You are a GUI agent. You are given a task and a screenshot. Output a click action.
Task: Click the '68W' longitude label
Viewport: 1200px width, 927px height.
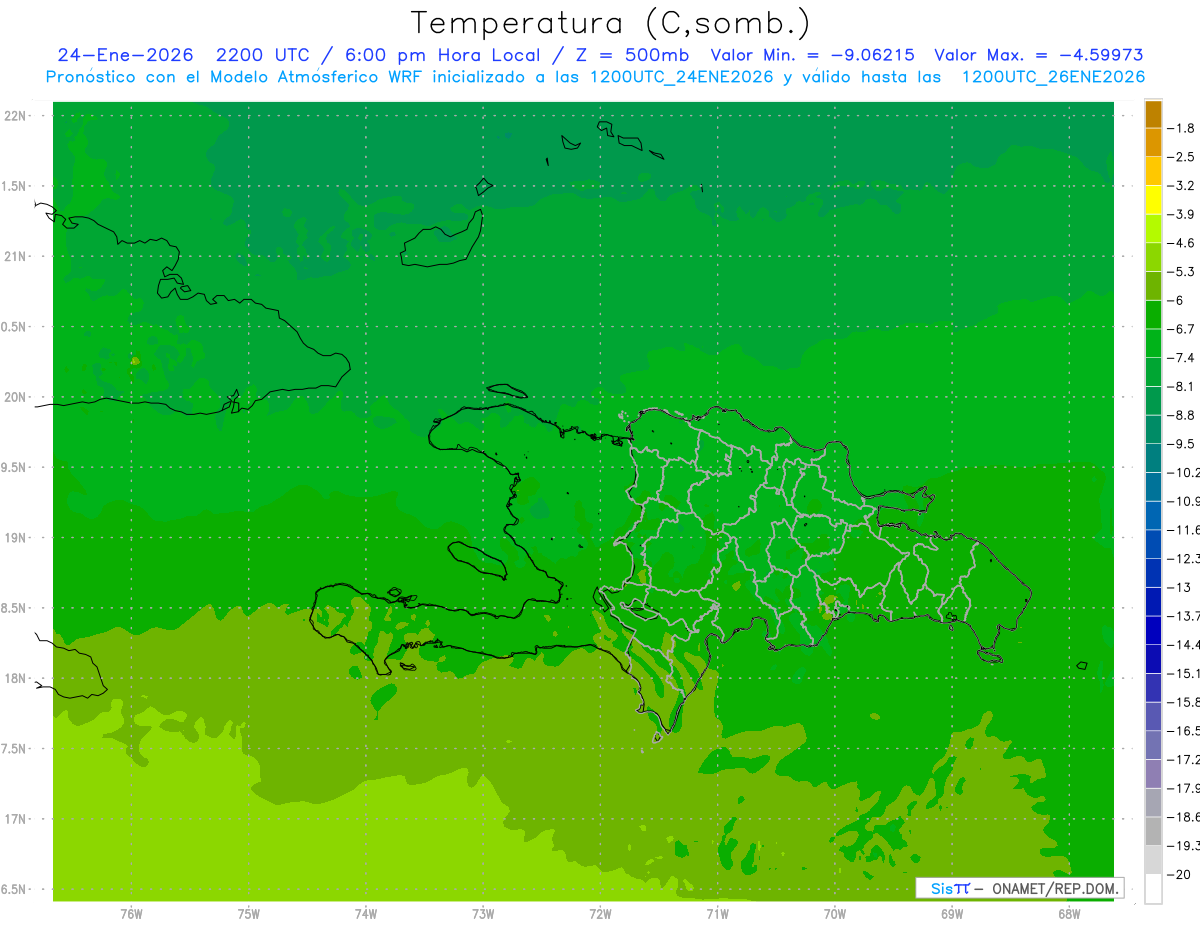[x=1069, y=914]
